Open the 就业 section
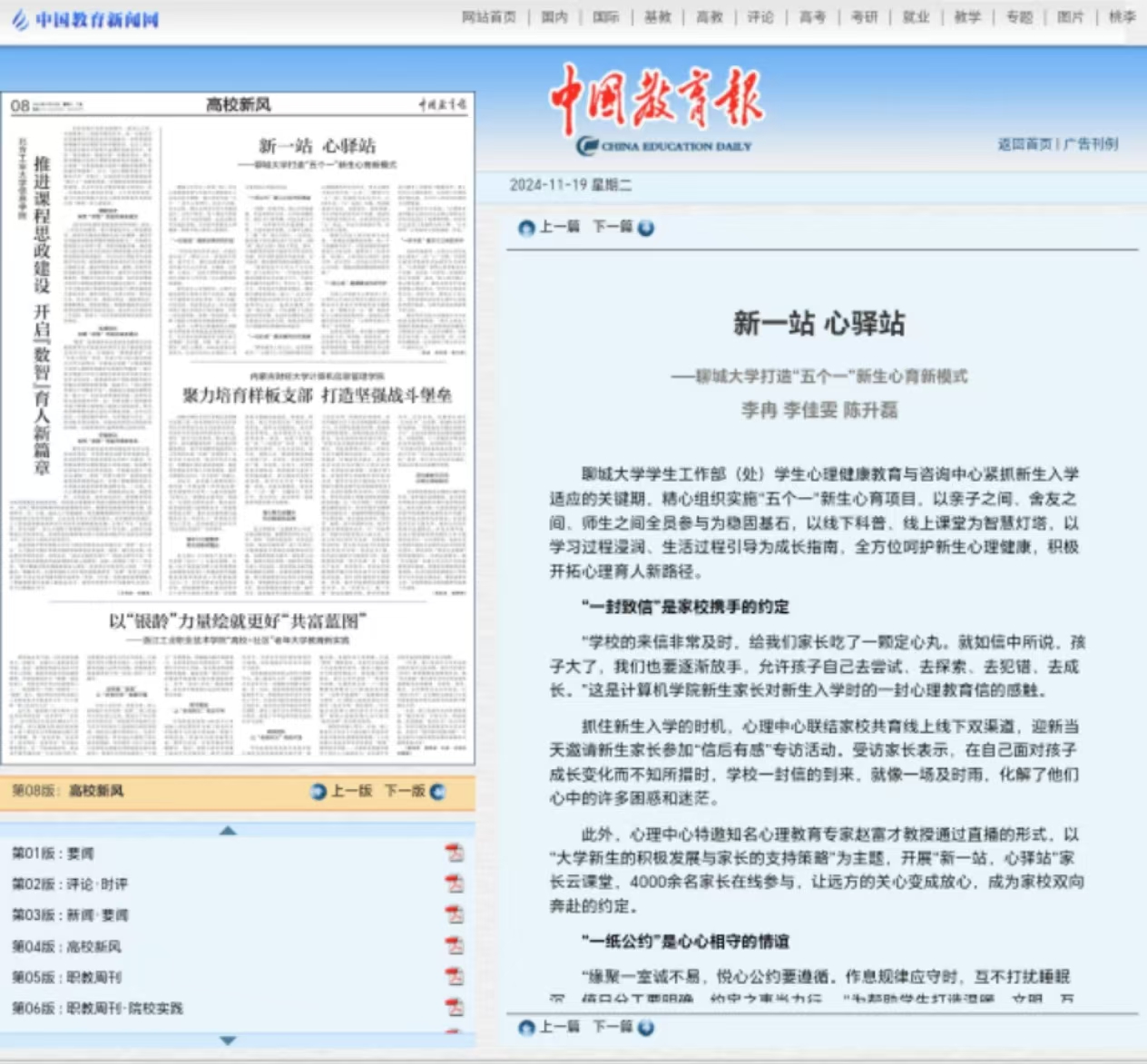This screenshot has height=1064, width=1147. [x=916, y=17]
